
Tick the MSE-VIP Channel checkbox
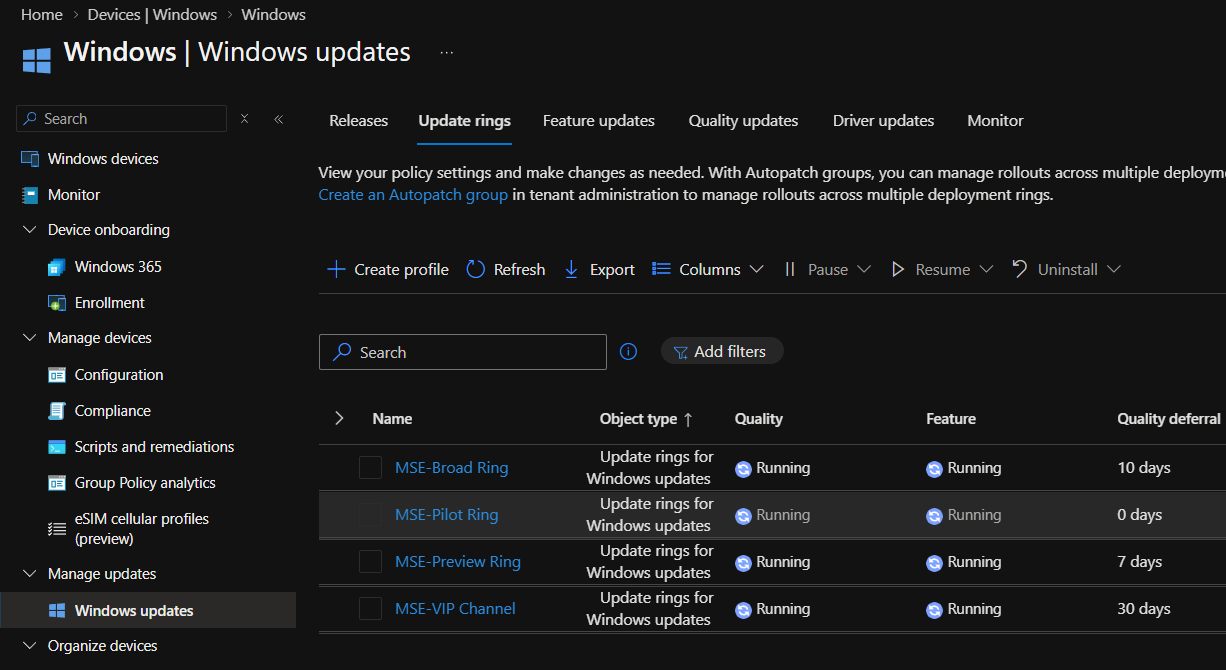tap(370, 609)
